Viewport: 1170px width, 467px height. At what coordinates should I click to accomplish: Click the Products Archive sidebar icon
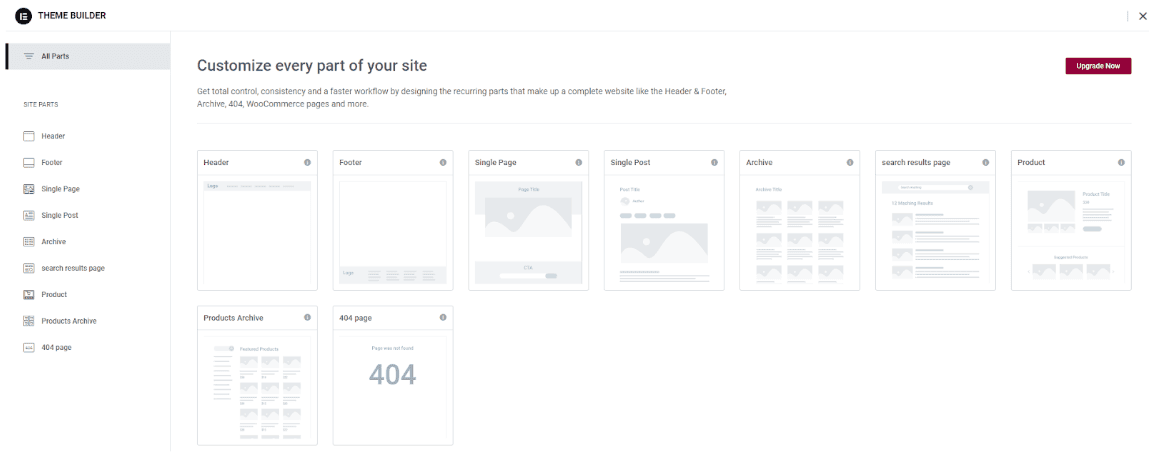29,321
